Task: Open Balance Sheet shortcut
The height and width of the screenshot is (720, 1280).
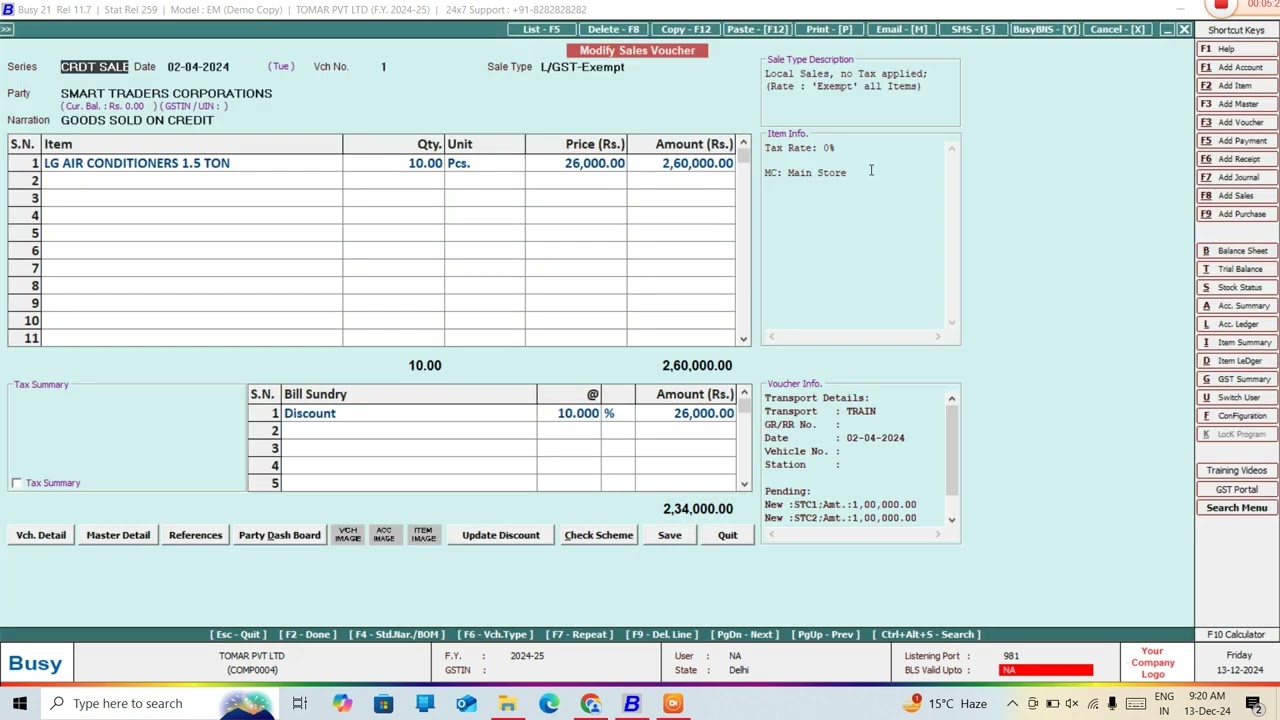Action: [1236, 251]
